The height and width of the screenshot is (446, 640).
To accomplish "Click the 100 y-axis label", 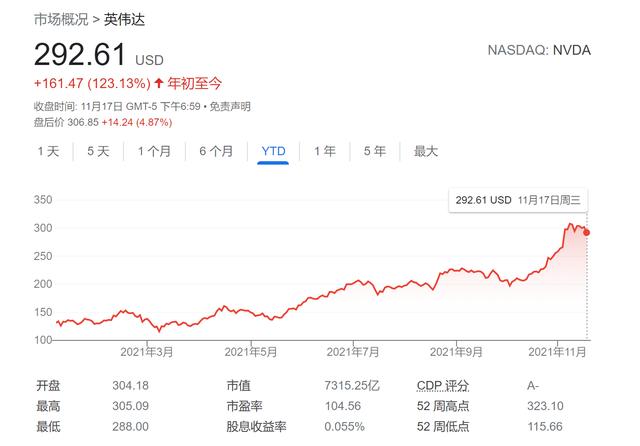I will (x=43, y=340).
